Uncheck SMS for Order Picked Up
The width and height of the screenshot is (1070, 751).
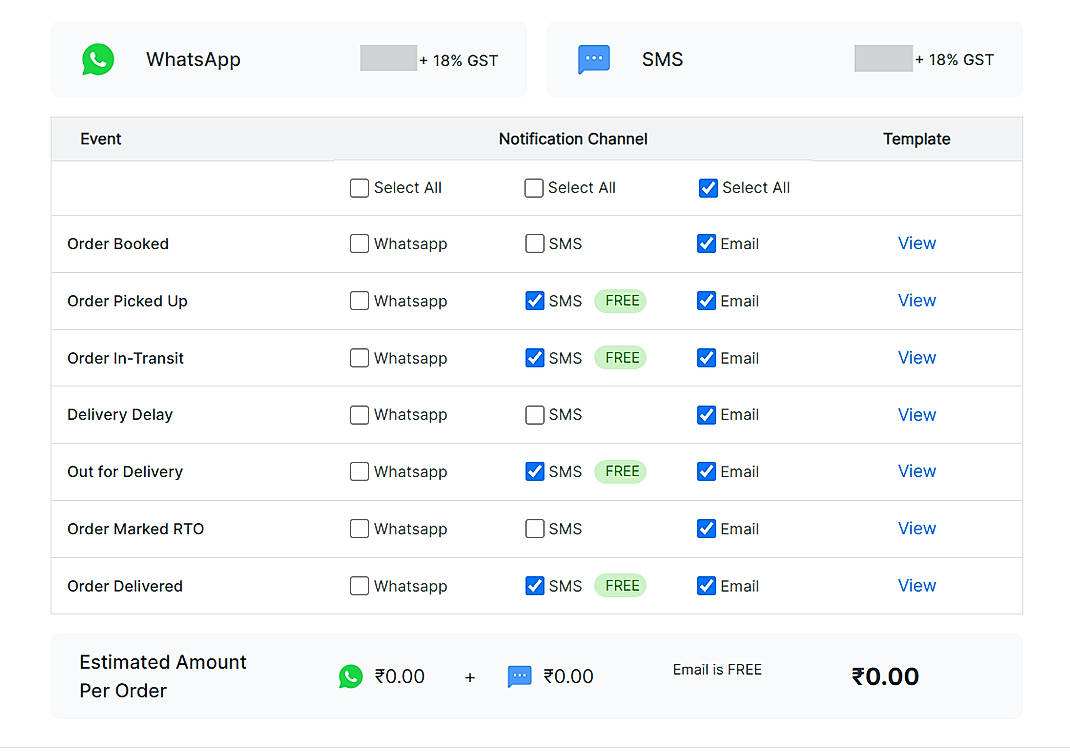pos(534,301)
